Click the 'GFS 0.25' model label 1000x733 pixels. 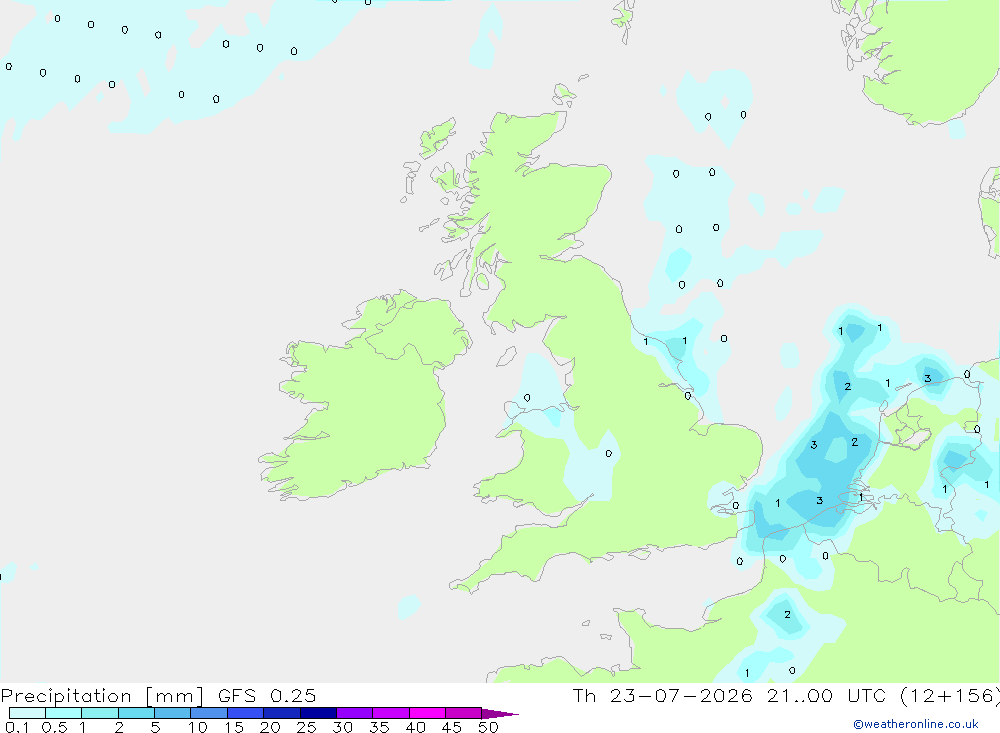click(x=267, y=695)
